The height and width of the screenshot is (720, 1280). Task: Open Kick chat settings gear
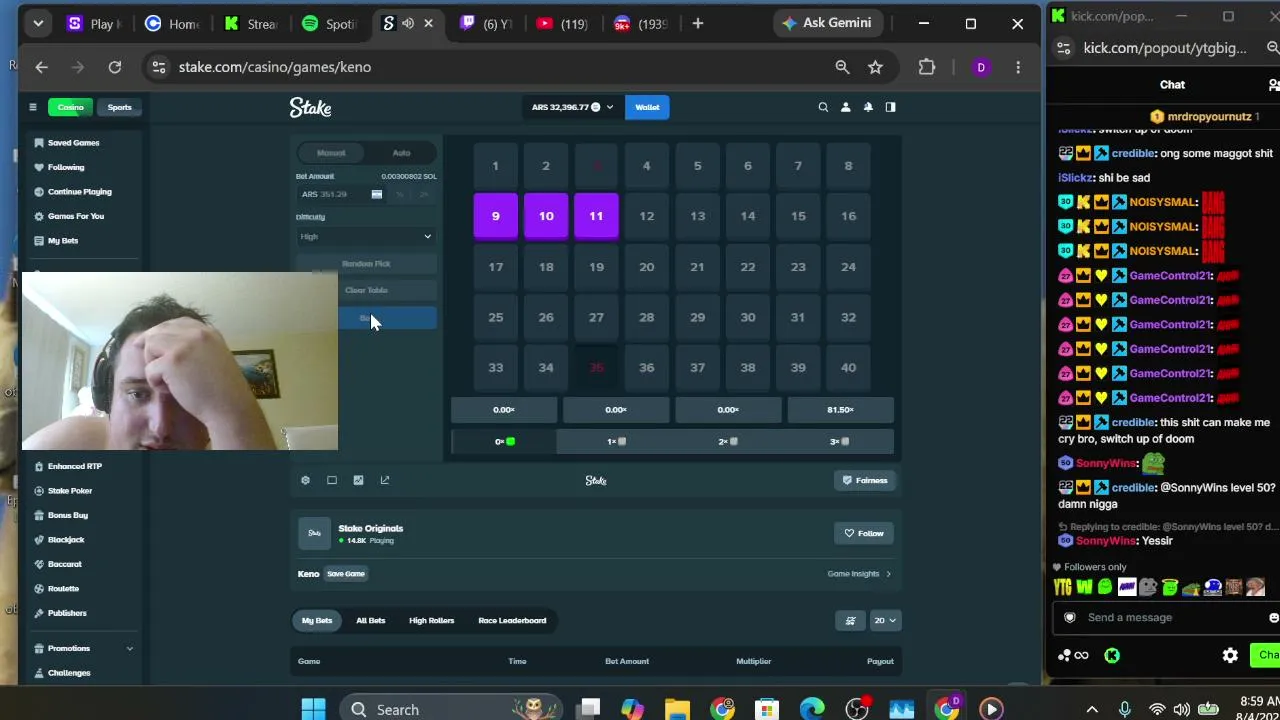pos(1230,656)
